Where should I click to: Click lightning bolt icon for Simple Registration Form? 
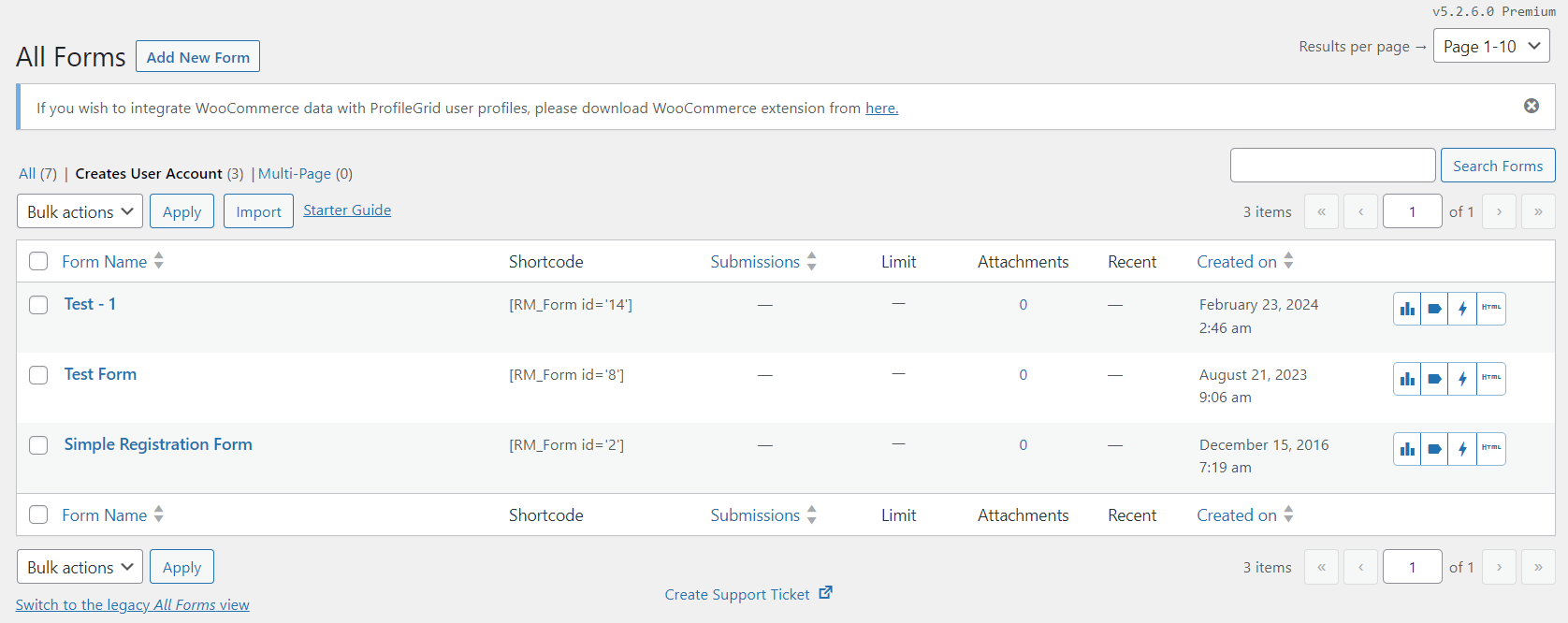click(x=1462, y=449)
